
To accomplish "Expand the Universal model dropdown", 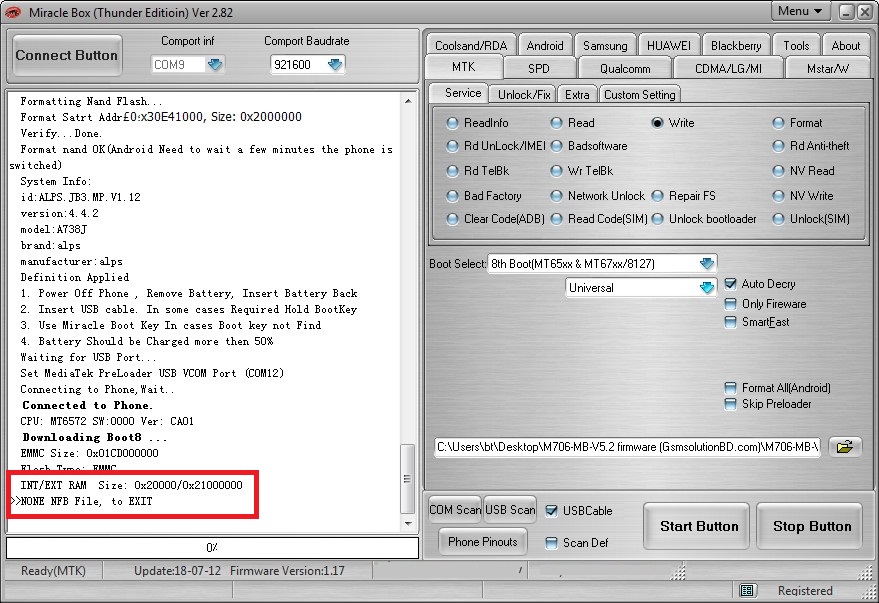I will (707, 287).
